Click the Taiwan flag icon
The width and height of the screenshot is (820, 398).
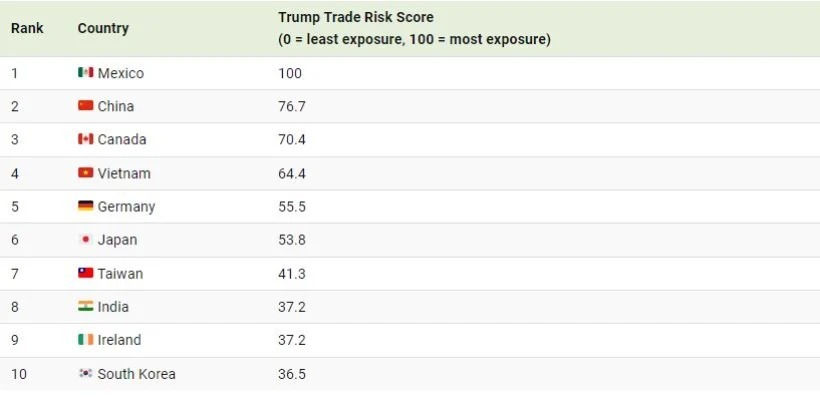coord(86,273)
